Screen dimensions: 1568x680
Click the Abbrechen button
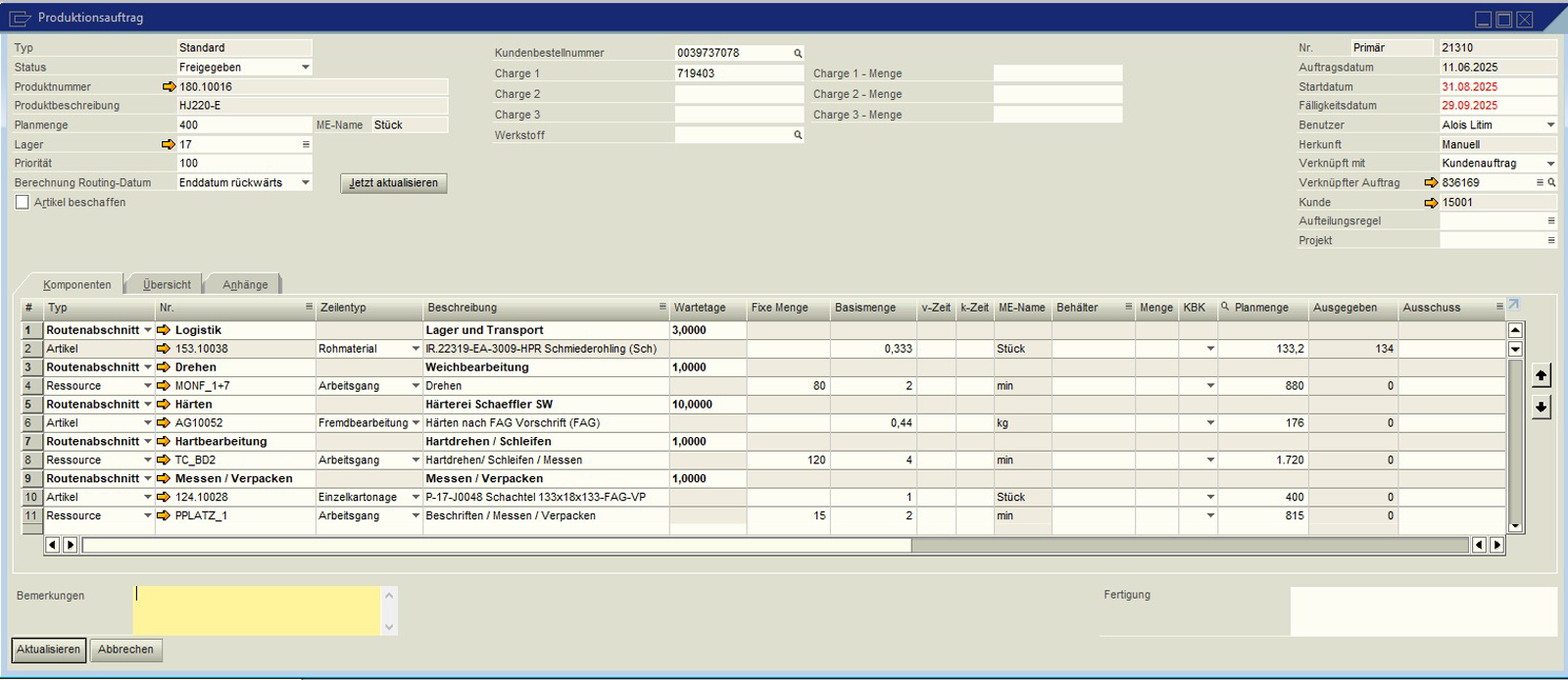125,650
